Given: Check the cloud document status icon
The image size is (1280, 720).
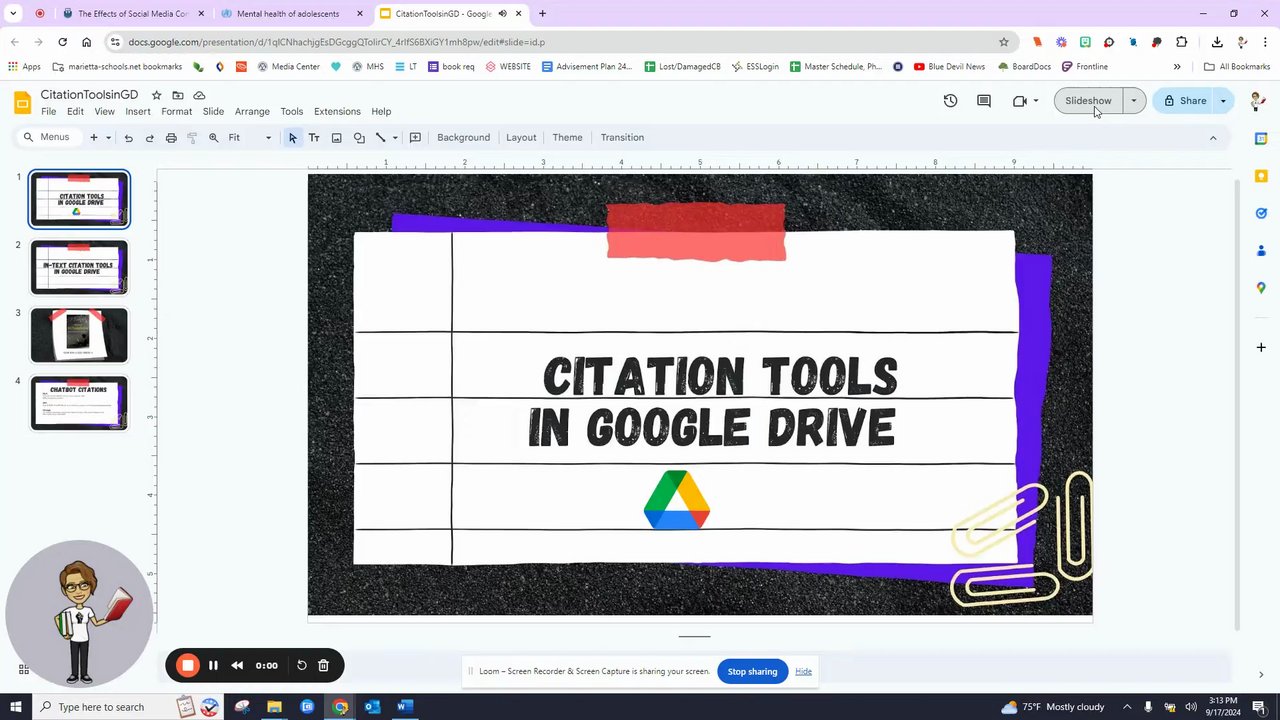Looking at the screenshot, I should coord(199,95).
